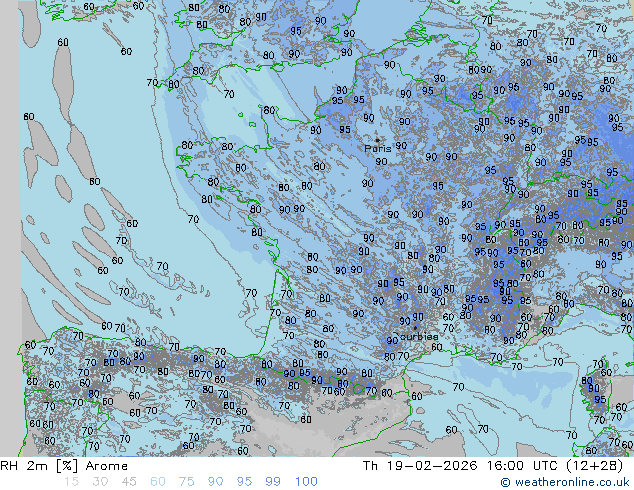This screenshot has width=634, height=490.
Task: Click the date 'Th 19-02-2026'
Action: (x=420, y=466)
